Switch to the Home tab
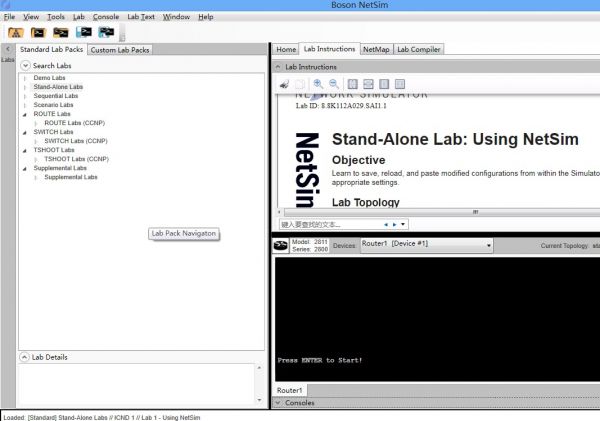Screen dimensions: 600x421 [x=286, y=49]
